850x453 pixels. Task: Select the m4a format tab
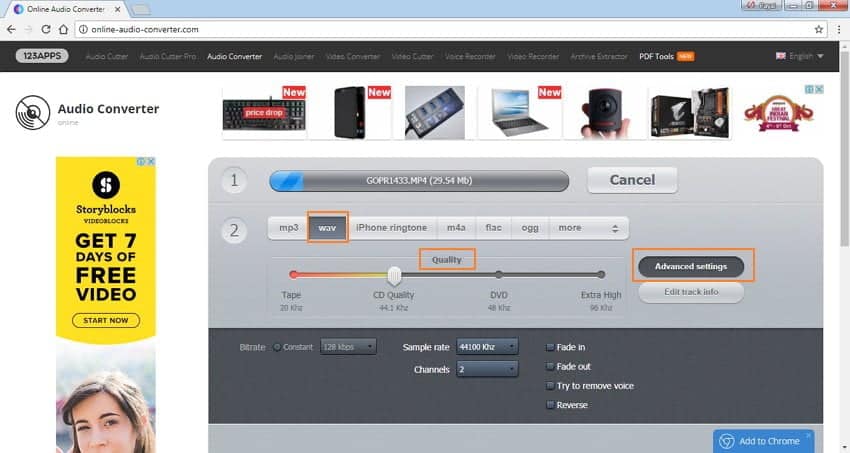456,228
